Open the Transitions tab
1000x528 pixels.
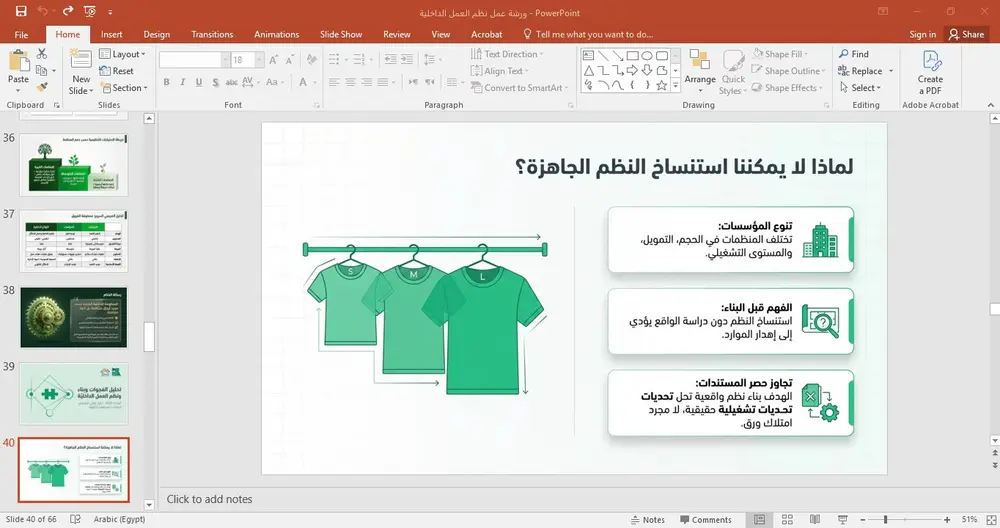click(x=212, y=34)
